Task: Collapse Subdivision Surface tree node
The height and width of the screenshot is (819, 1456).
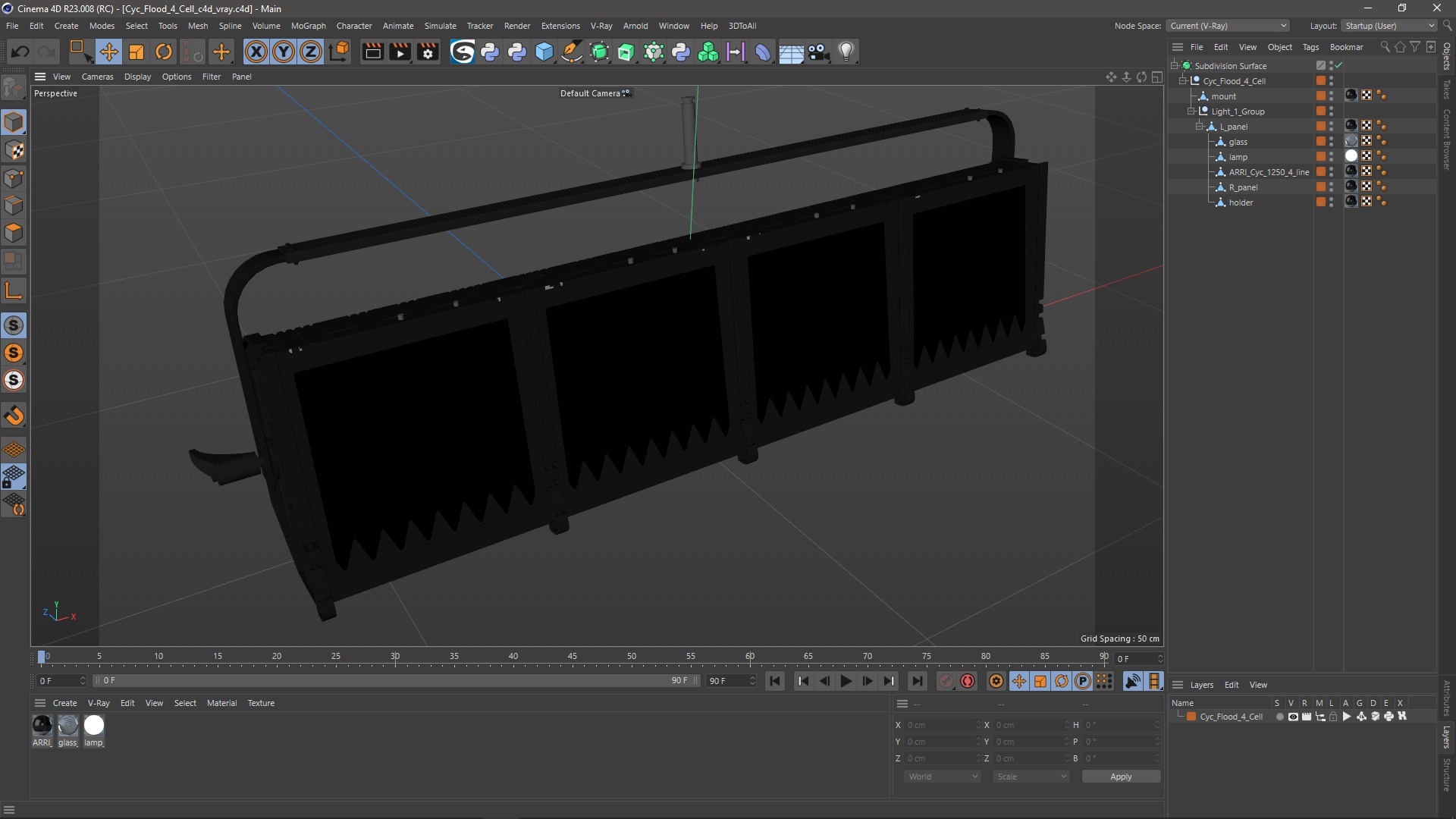Action: [x=1174, y=66]
